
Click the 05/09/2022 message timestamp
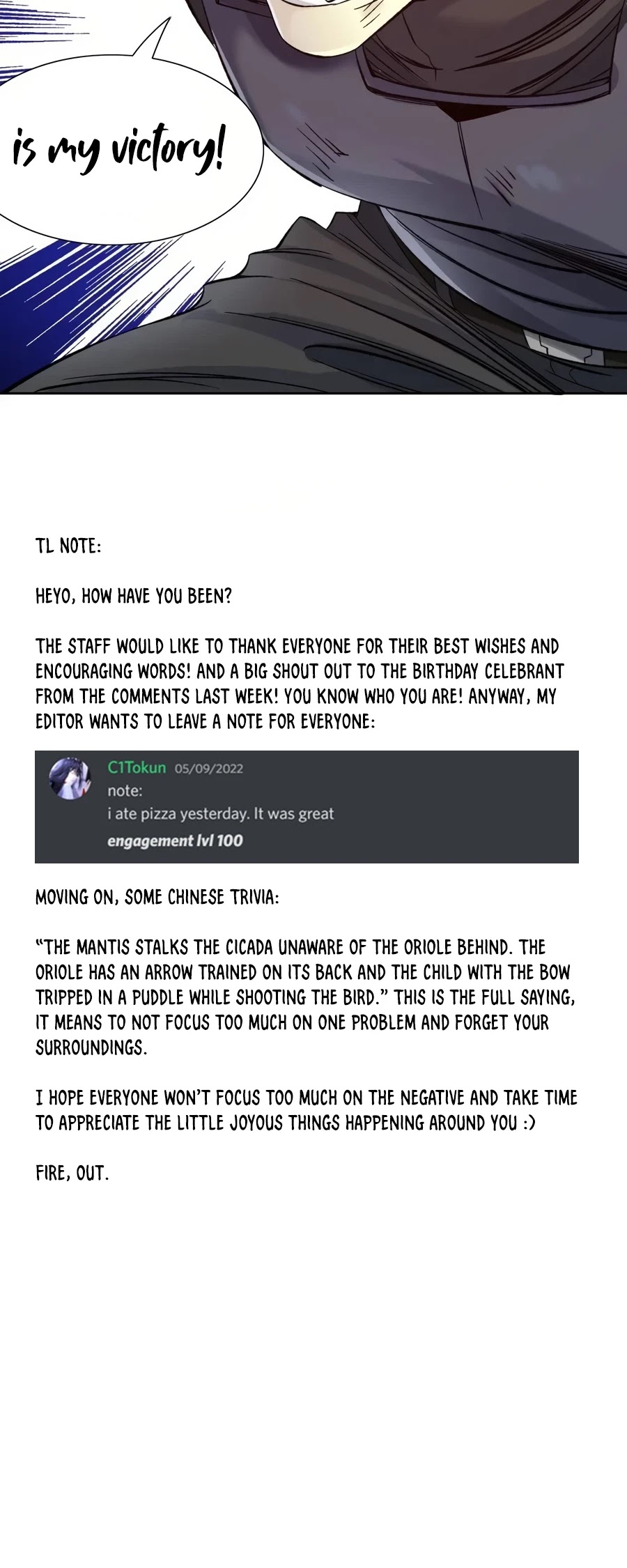pyautogui.click(x=208, y=769)
